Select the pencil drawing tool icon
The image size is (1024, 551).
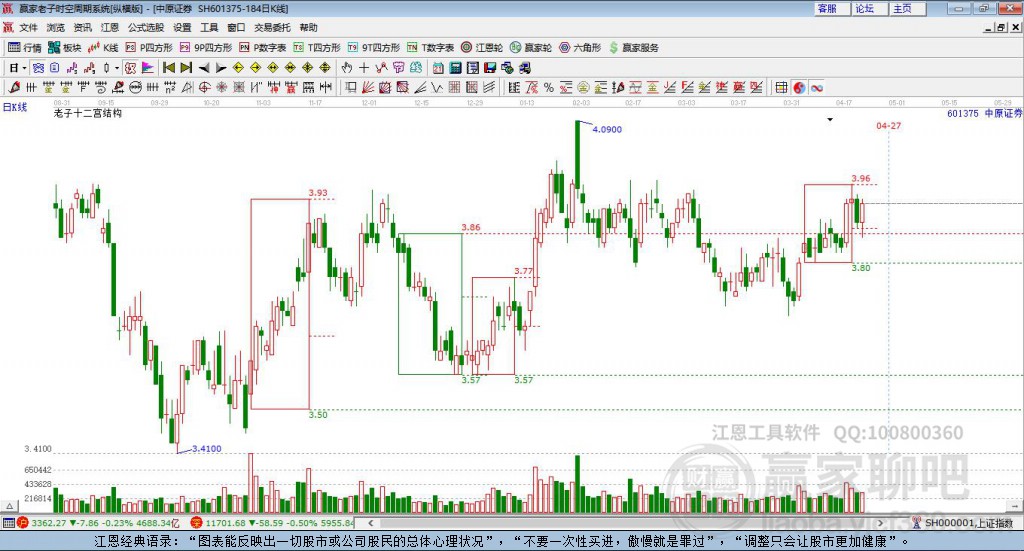point(14,87)
